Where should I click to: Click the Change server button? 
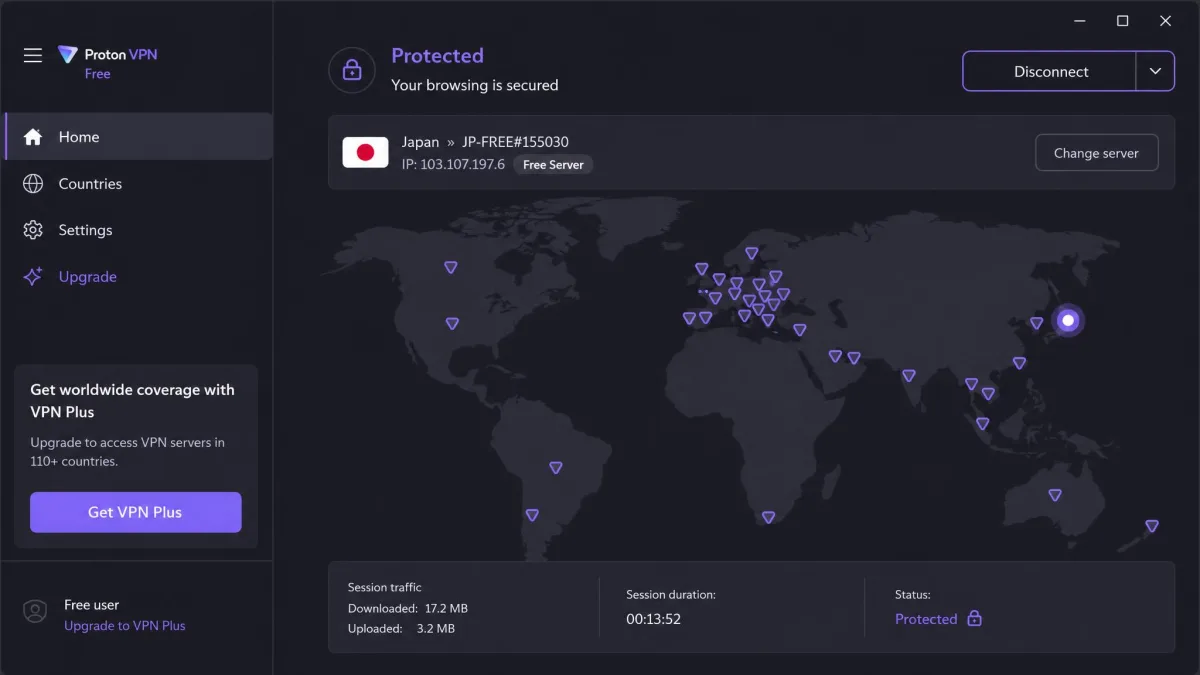(1096, 153)
